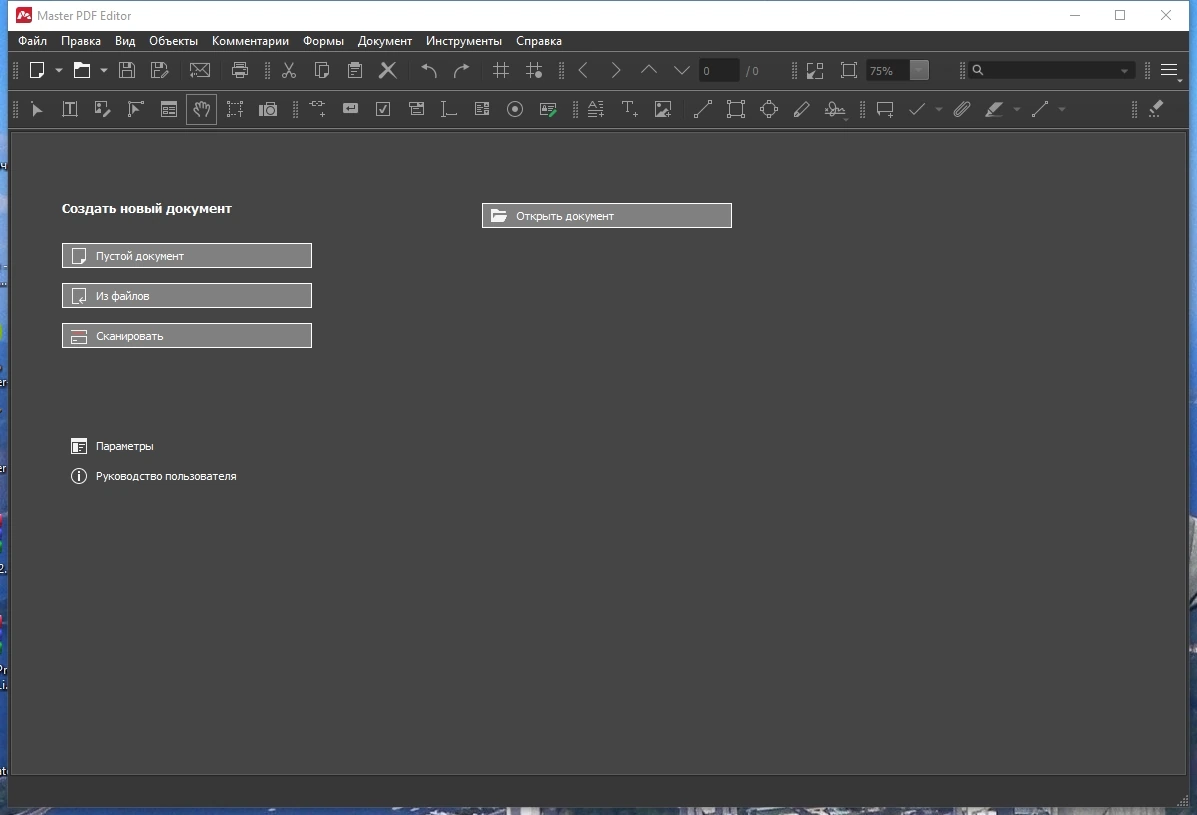Expand the search options dropdown arrow
Viewport: 1197px width, 815px height.
tap(1124, 71)
